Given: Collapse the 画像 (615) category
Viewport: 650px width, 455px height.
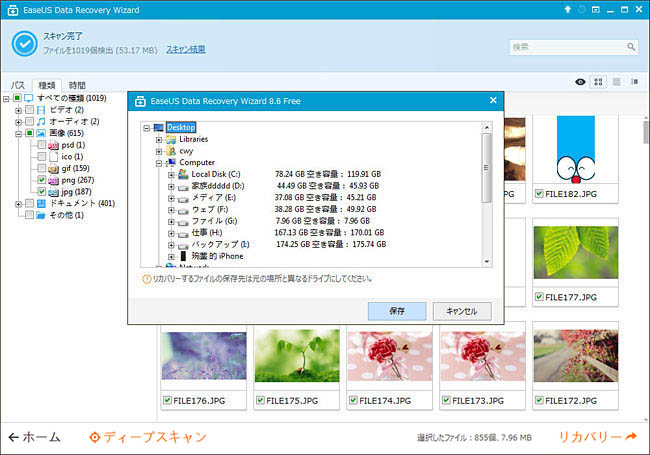Looking at the screenshot, I should tap(18, 134).
